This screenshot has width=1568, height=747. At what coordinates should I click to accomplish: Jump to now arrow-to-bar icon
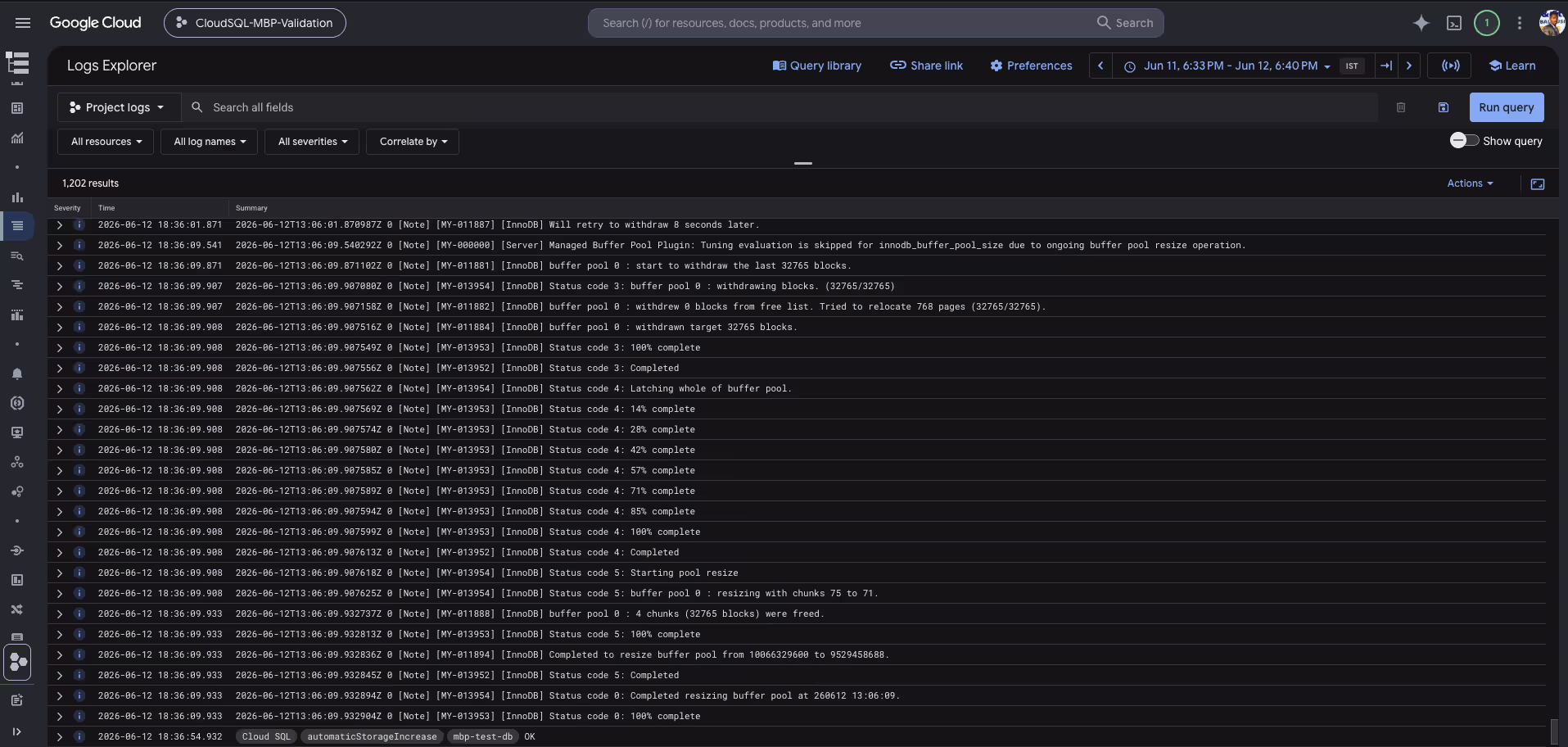click(1386, 66)
